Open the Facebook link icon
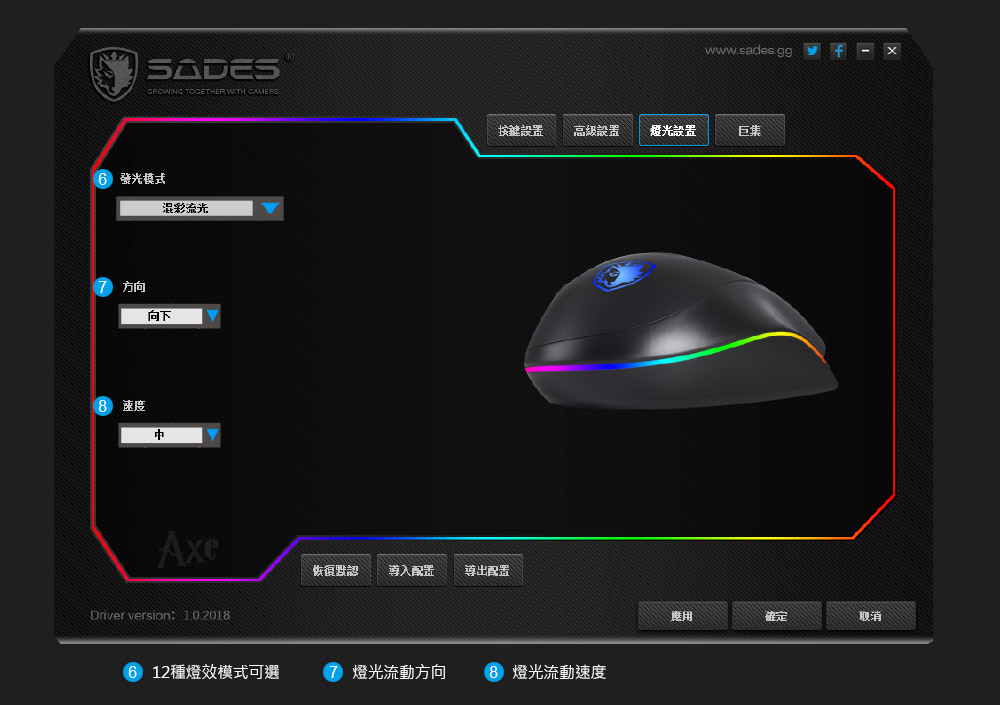 click(x=839, y=50)
